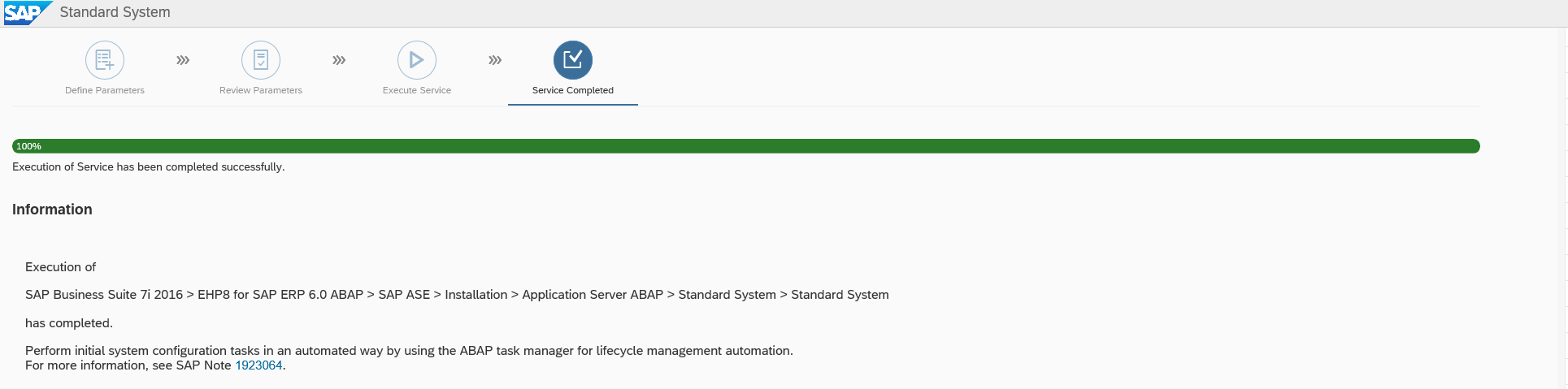Click the 'has completed.' text
The height and width of the screenshot is (389, 1568).
pyautogui.click(x=69, y=323)
